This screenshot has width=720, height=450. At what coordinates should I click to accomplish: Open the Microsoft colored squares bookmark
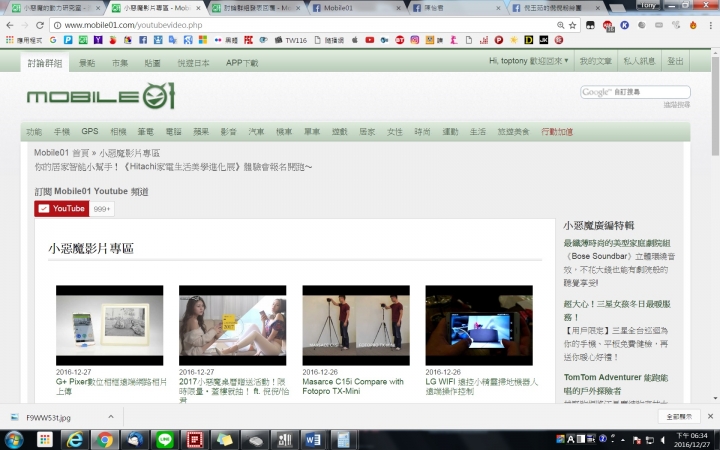pos(203,40)
